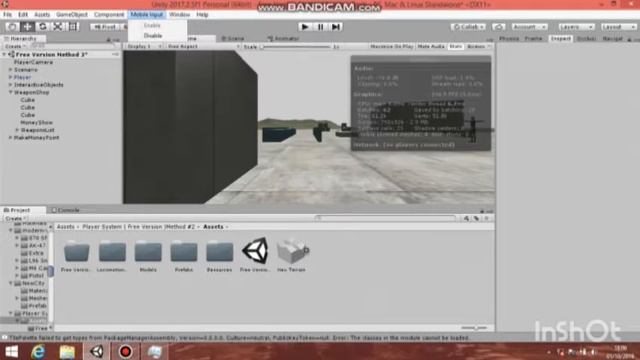Collapse the WeaponShop object
This screenshot has width=640, height=360.
click(10, 92)
